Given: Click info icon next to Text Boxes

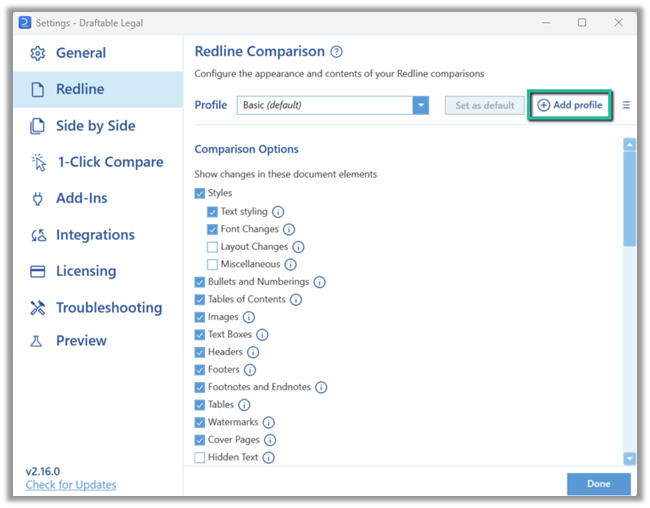Looking at the screenshot, I should [262, 335].
